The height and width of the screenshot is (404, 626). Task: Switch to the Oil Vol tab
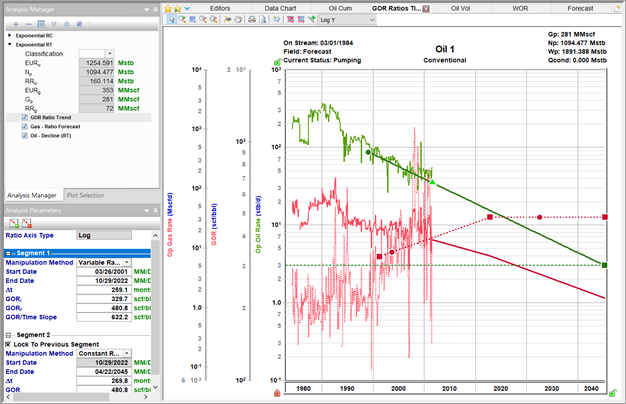pyautogui.click(x=460, y=8)
